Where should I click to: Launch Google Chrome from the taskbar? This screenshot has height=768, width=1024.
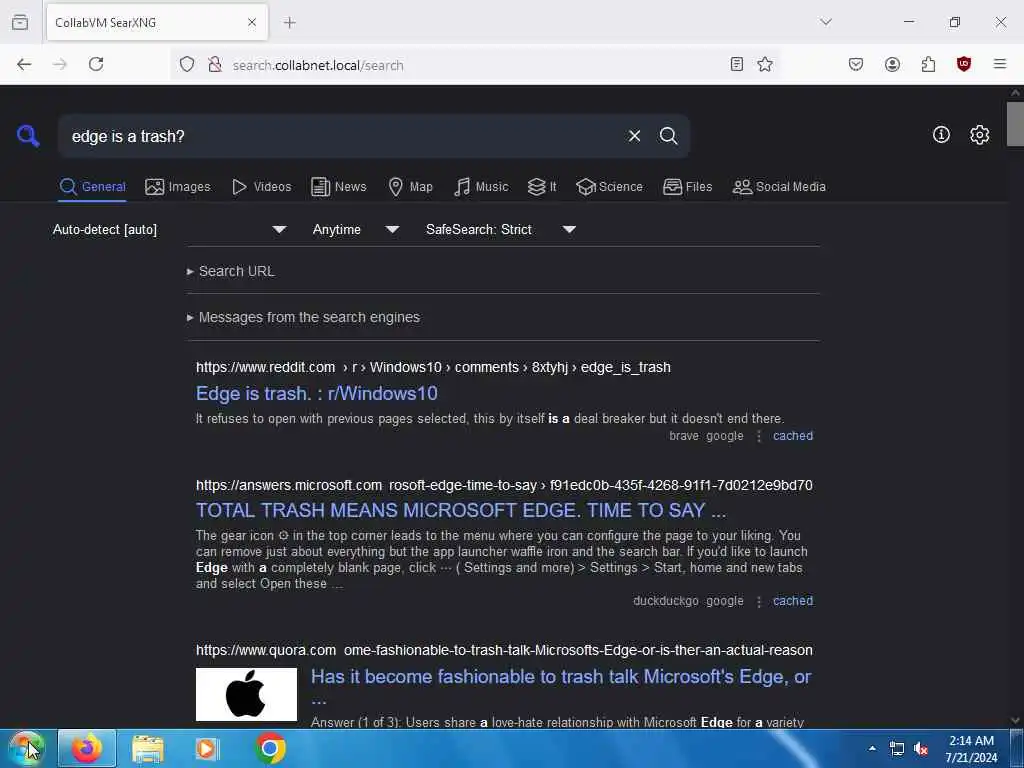click(270, 748)
